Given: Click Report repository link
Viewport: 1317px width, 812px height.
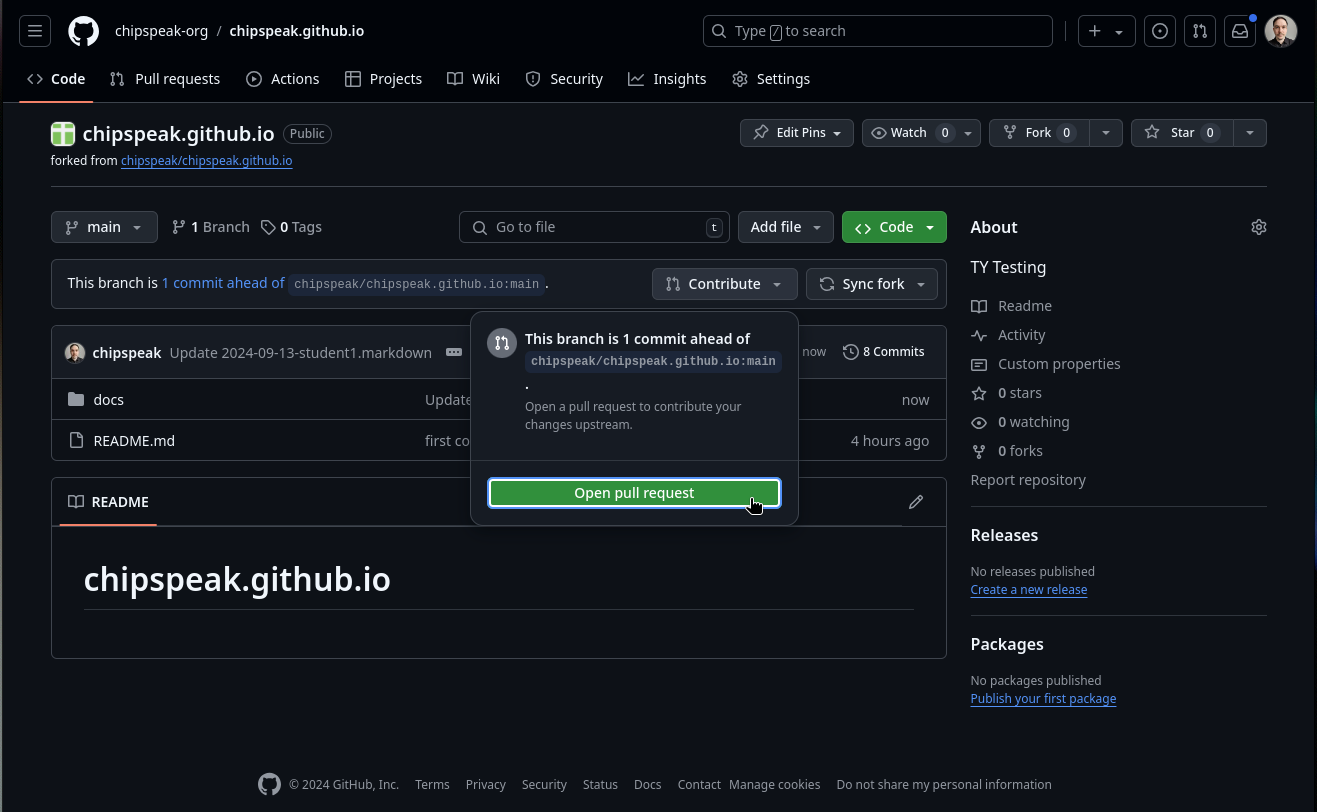Looking at the screenshot, I should tap(1028, 480).
